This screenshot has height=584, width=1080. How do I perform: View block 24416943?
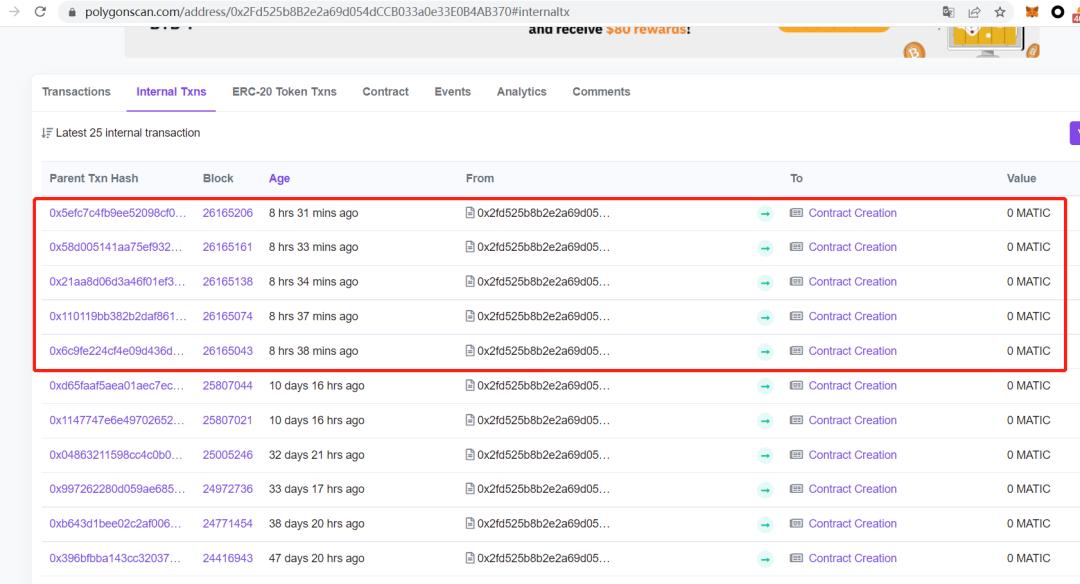227,558
